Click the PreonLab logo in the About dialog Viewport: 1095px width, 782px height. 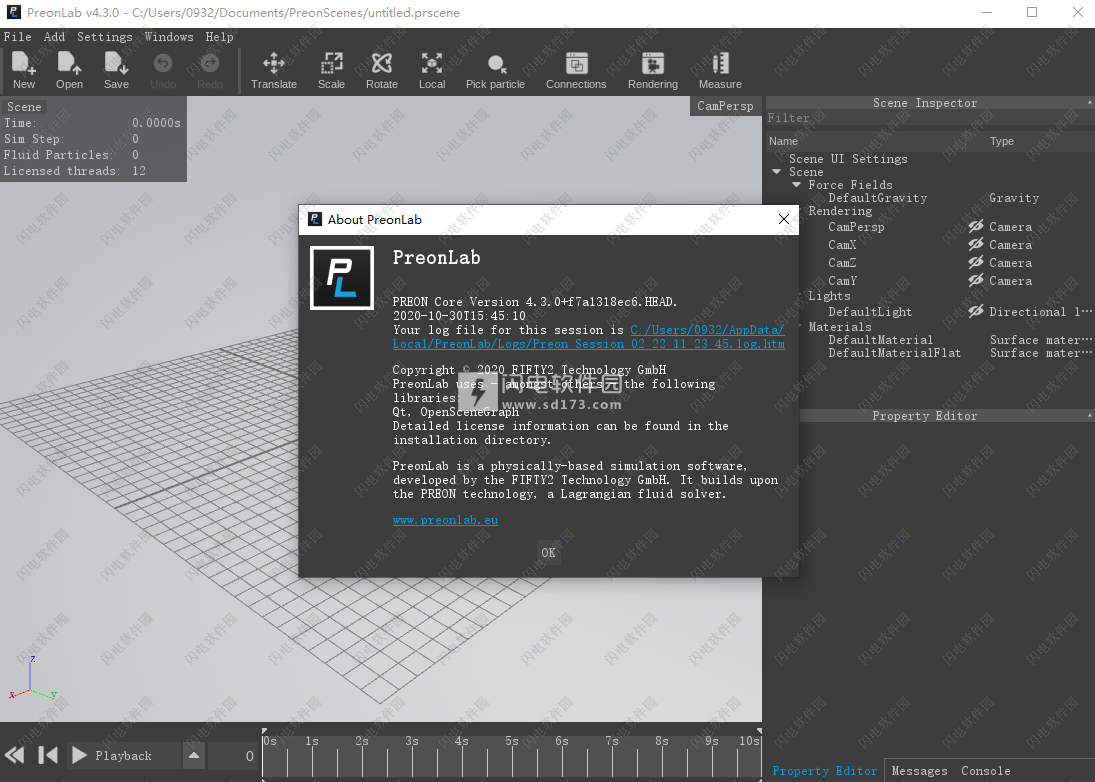pos(341,278)
